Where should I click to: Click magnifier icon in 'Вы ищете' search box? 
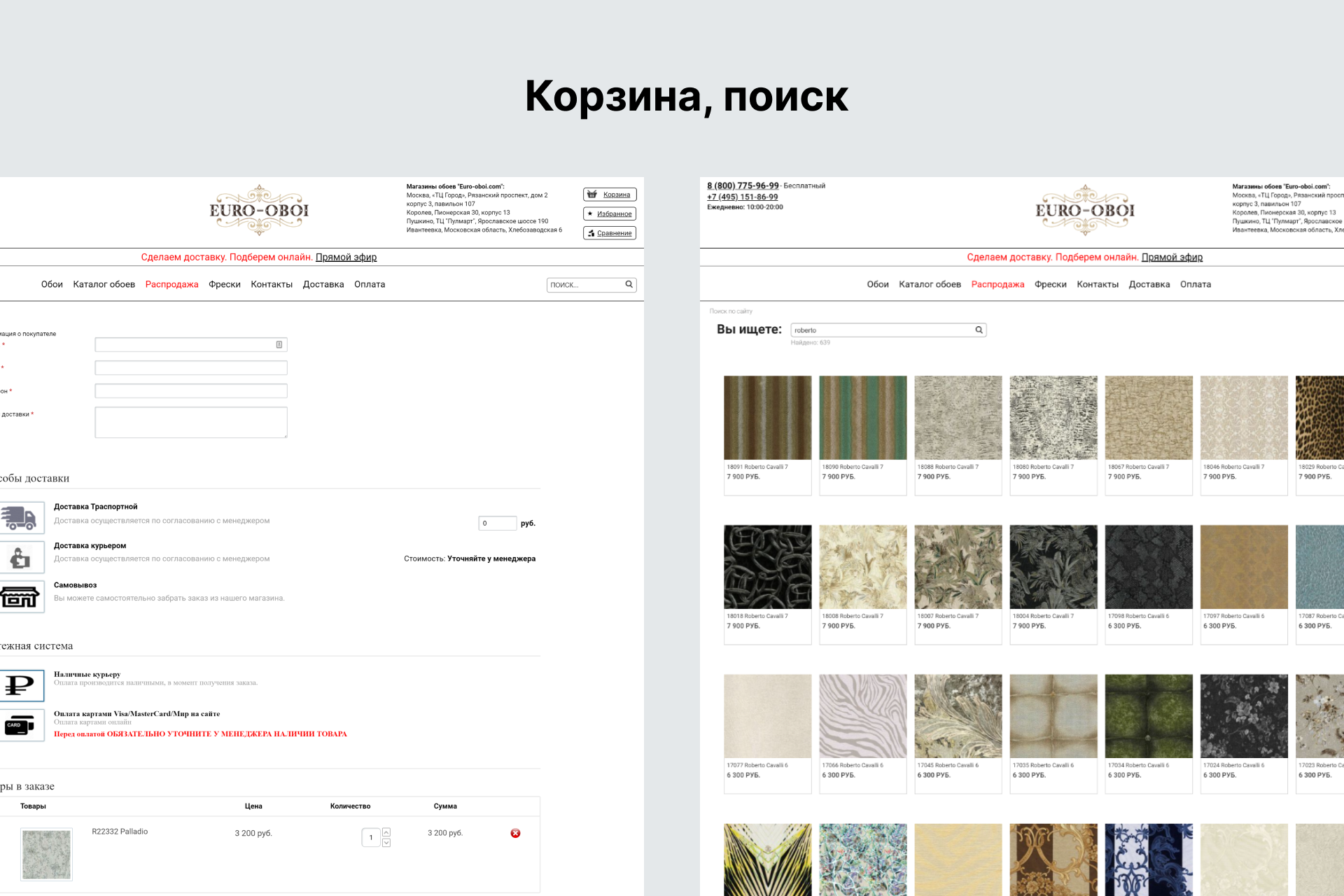(979, 330)
